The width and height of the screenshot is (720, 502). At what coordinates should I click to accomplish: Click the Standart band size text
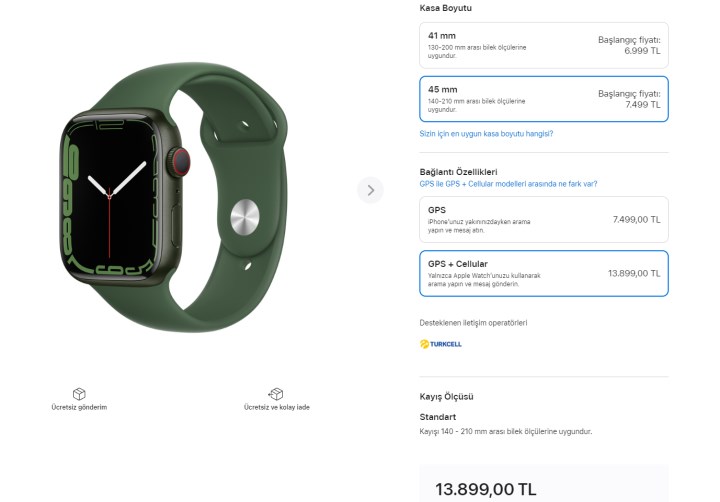(438, 417)
